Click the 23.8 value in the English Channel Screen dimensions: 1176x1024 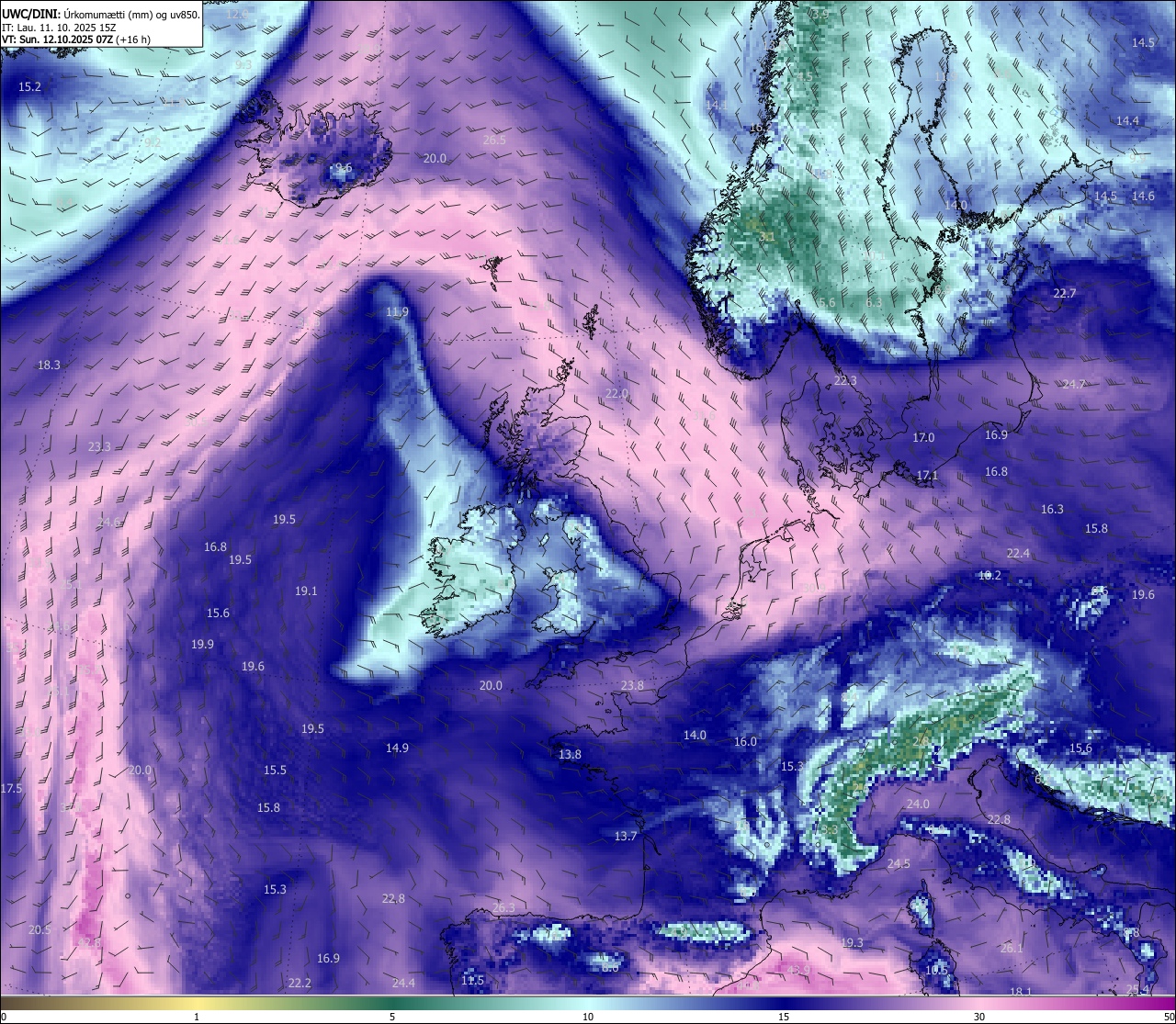coord(632,686)
